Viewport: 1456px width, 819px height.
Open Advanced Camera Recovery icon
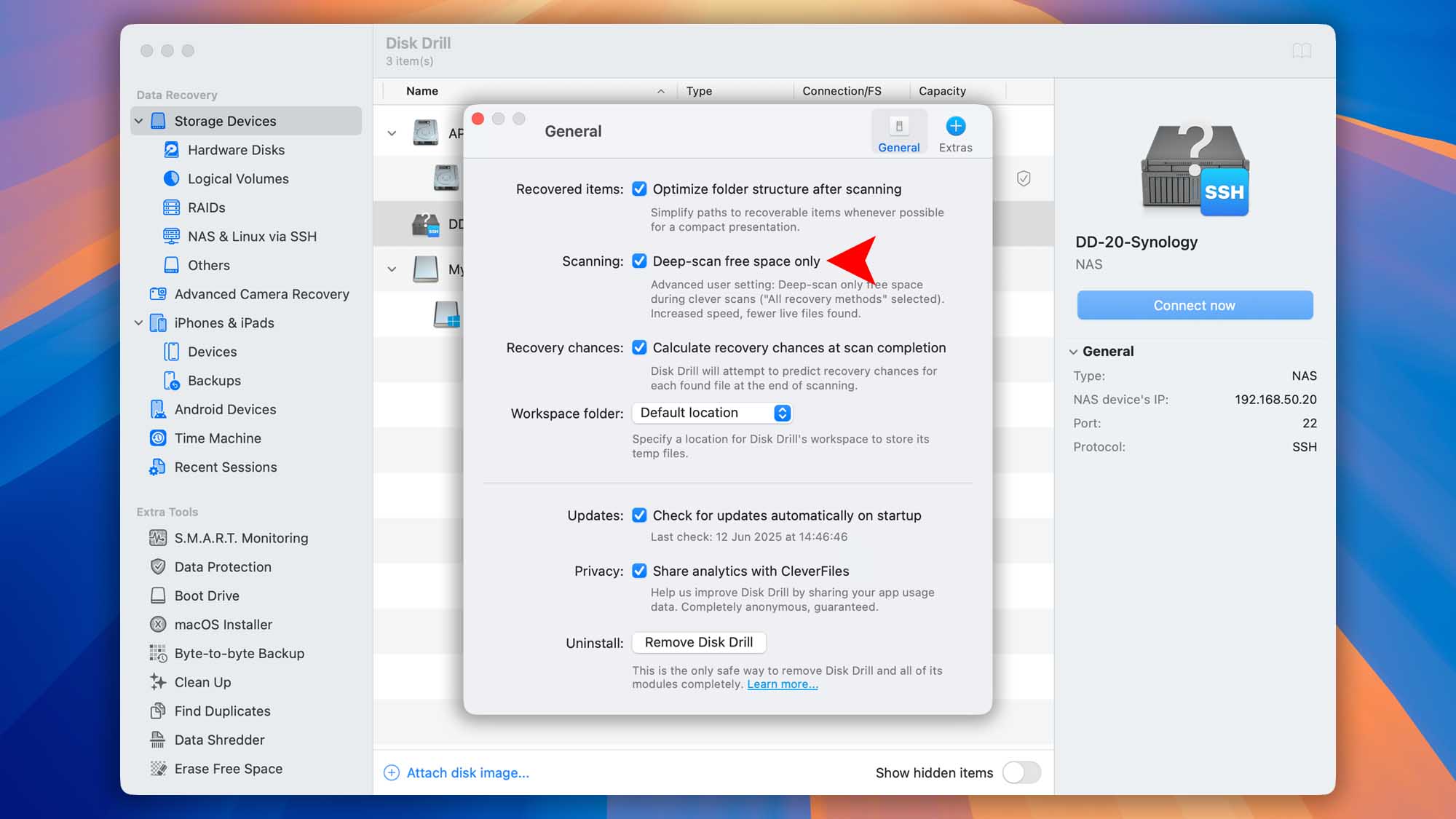(x=158, y=294)
